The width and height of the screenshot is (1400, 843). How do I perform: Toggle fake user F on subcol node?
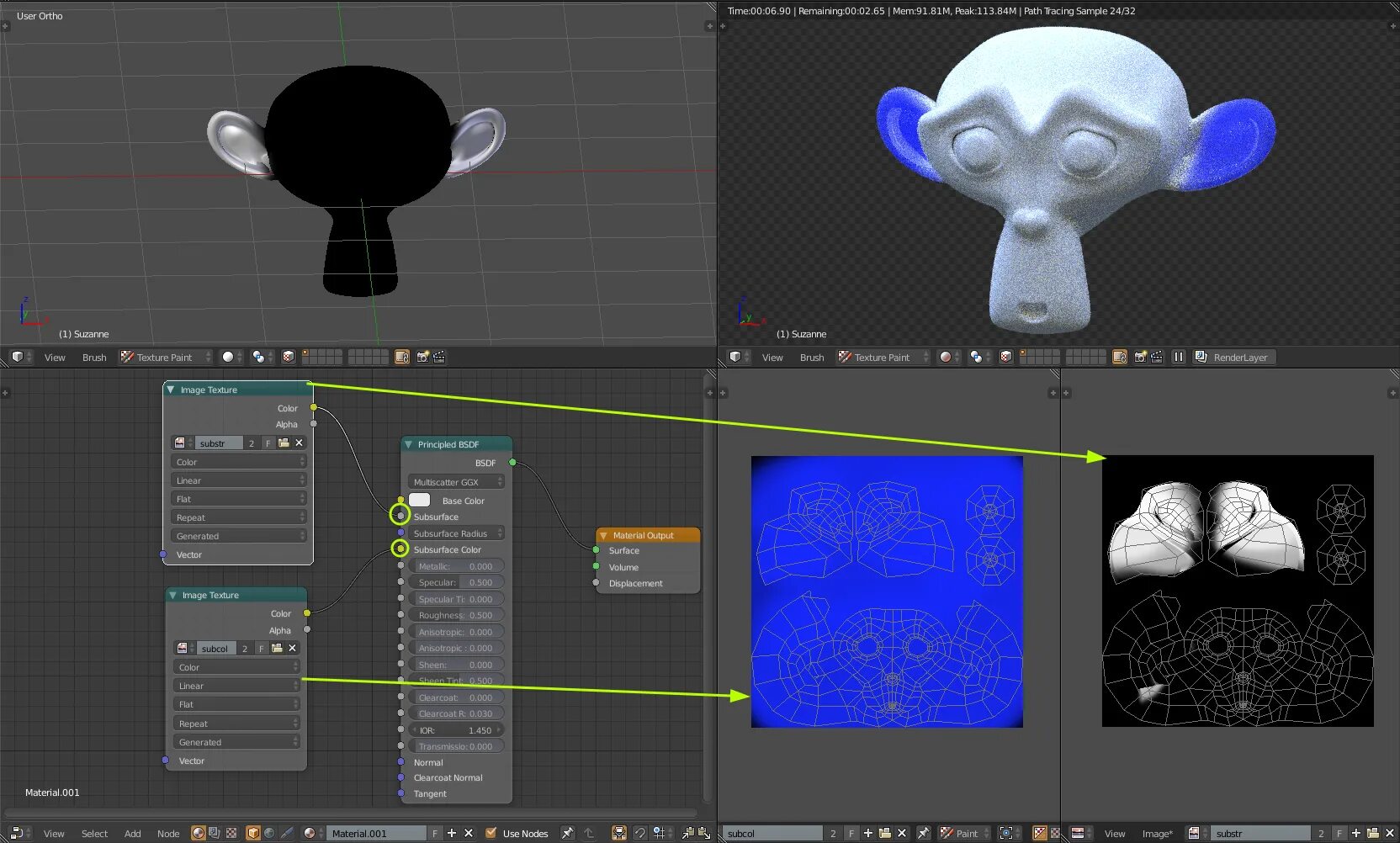point(262,649)
